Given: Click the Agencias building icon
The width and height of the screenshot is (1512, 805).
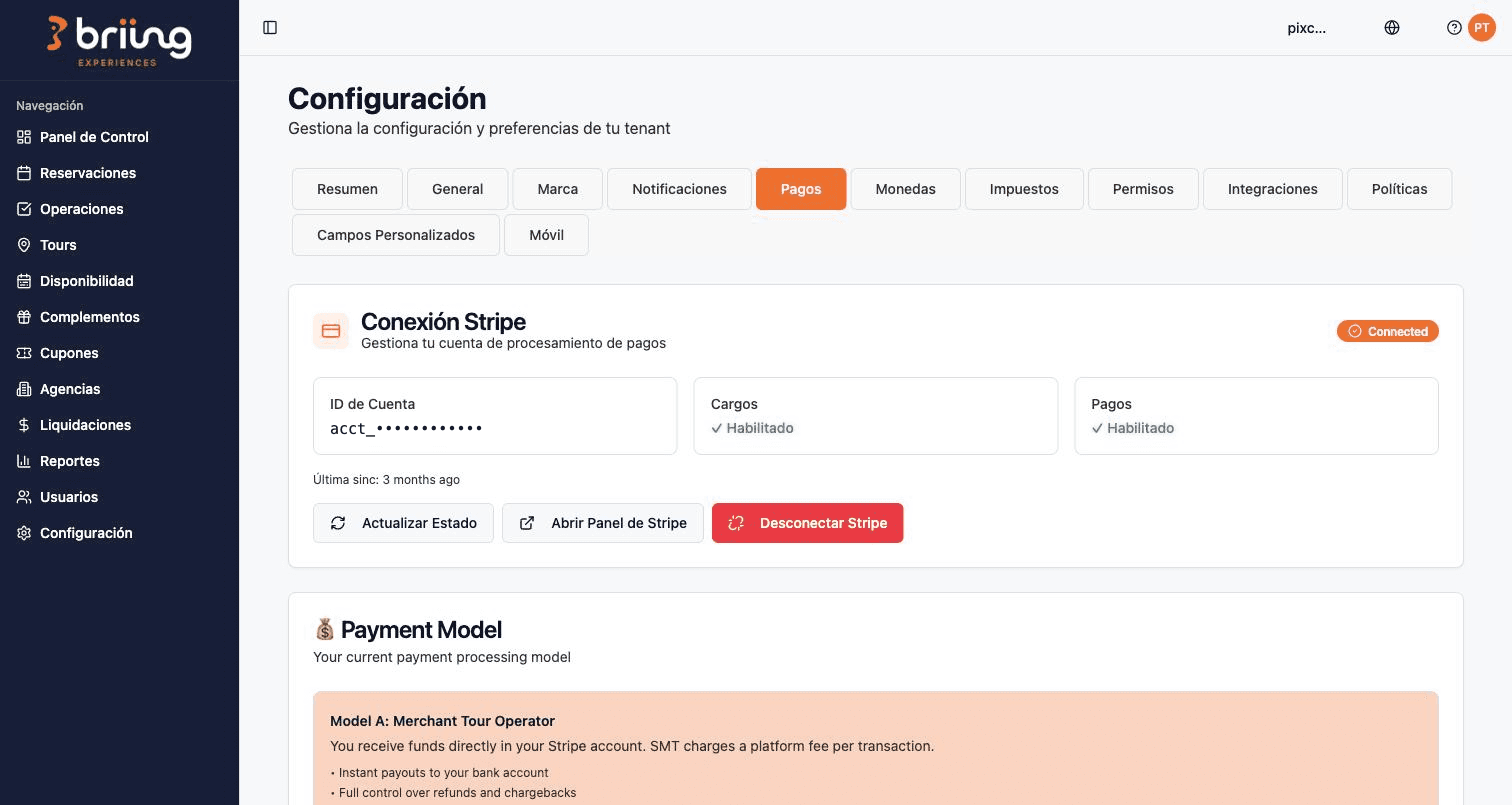Looking at the screenshot, I should (24, 389).
